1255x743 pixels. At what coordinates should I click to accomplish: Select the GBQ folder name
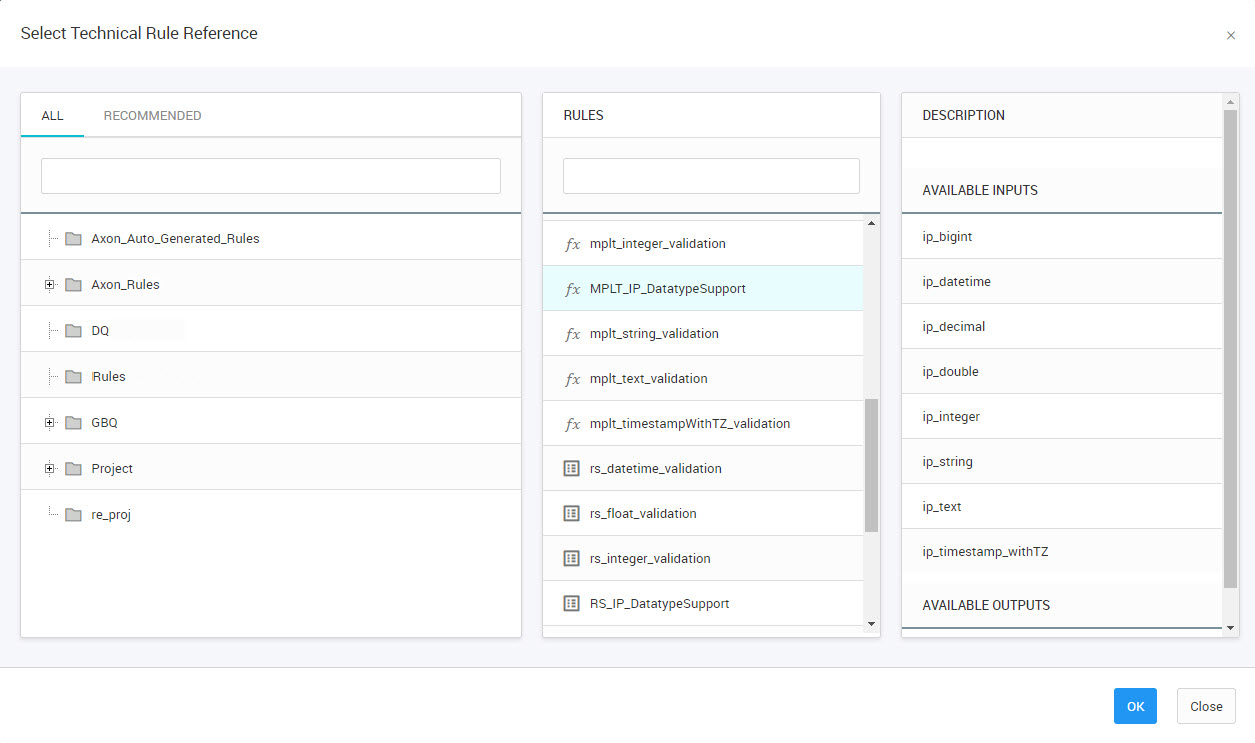(x=104, y=423)
